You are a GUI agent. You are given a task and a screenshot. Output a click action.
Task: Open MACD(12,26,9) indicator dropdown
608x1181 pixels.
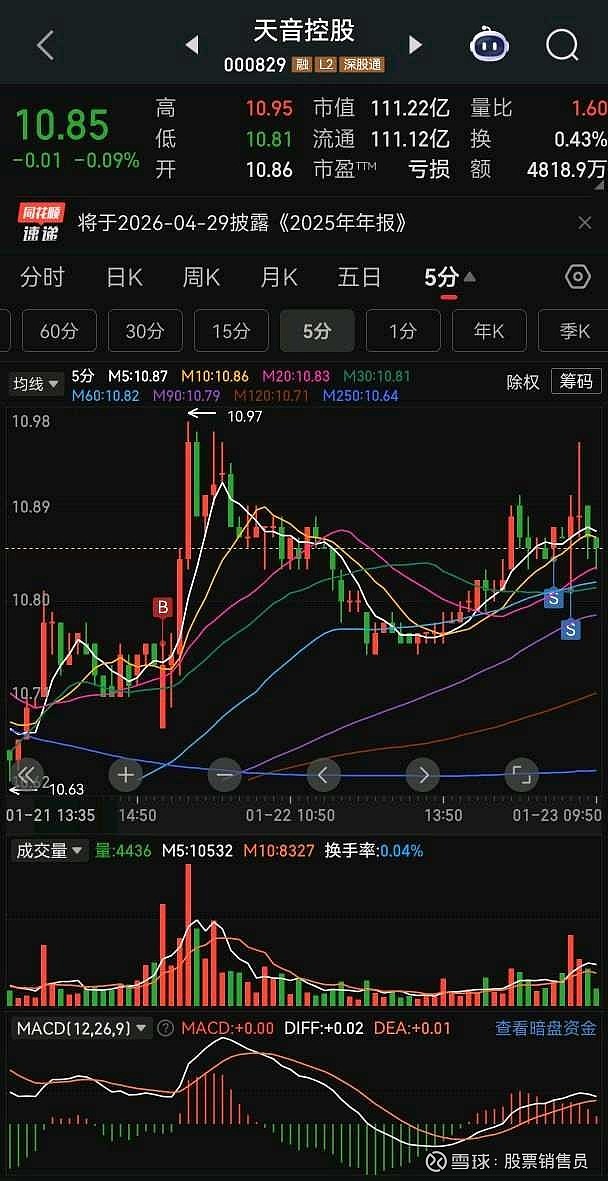tap(81, 1028)
